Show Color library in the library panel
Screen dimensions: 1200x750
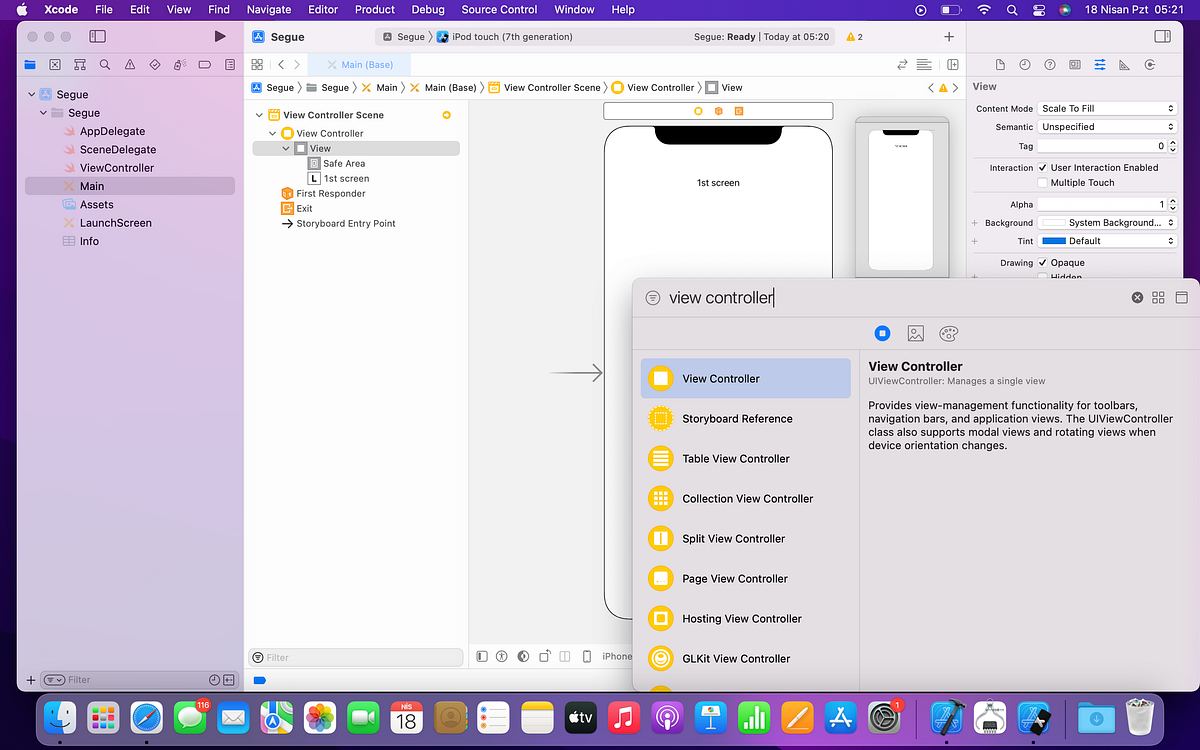tap(948, 333)
